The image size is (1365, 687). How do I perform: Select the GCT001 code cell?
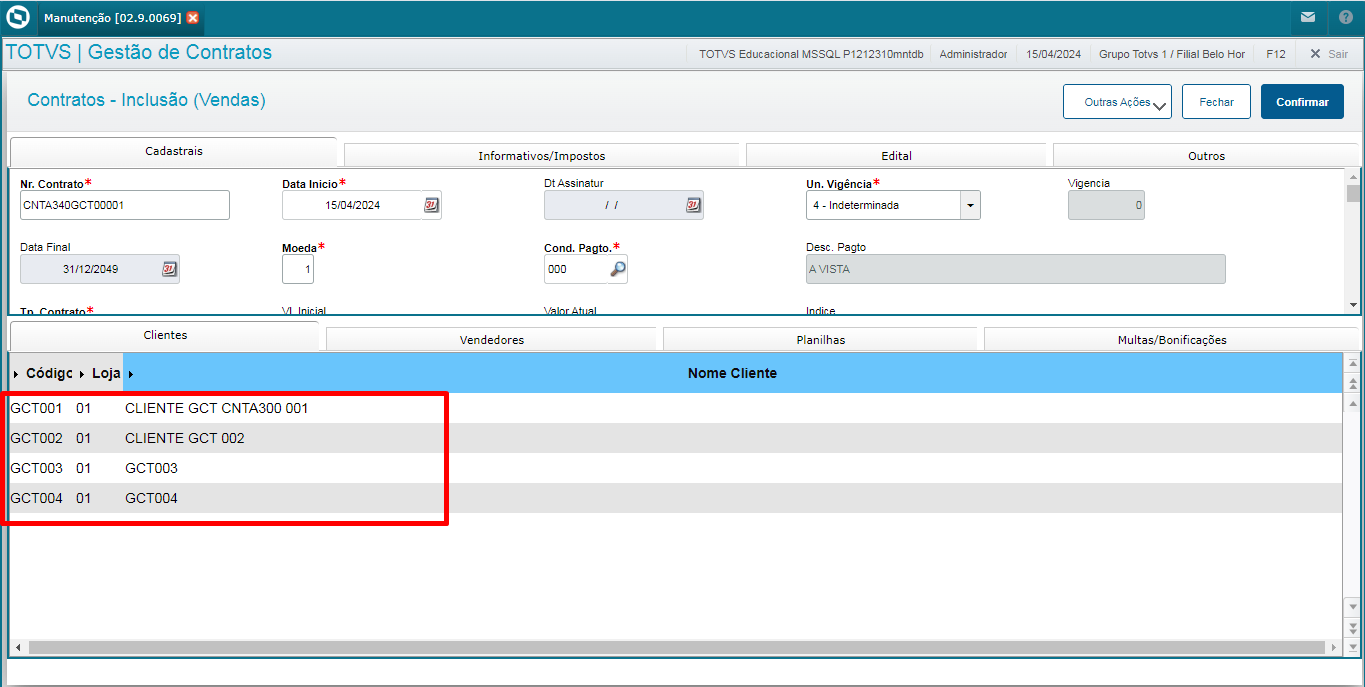click(x=36, y=408)
